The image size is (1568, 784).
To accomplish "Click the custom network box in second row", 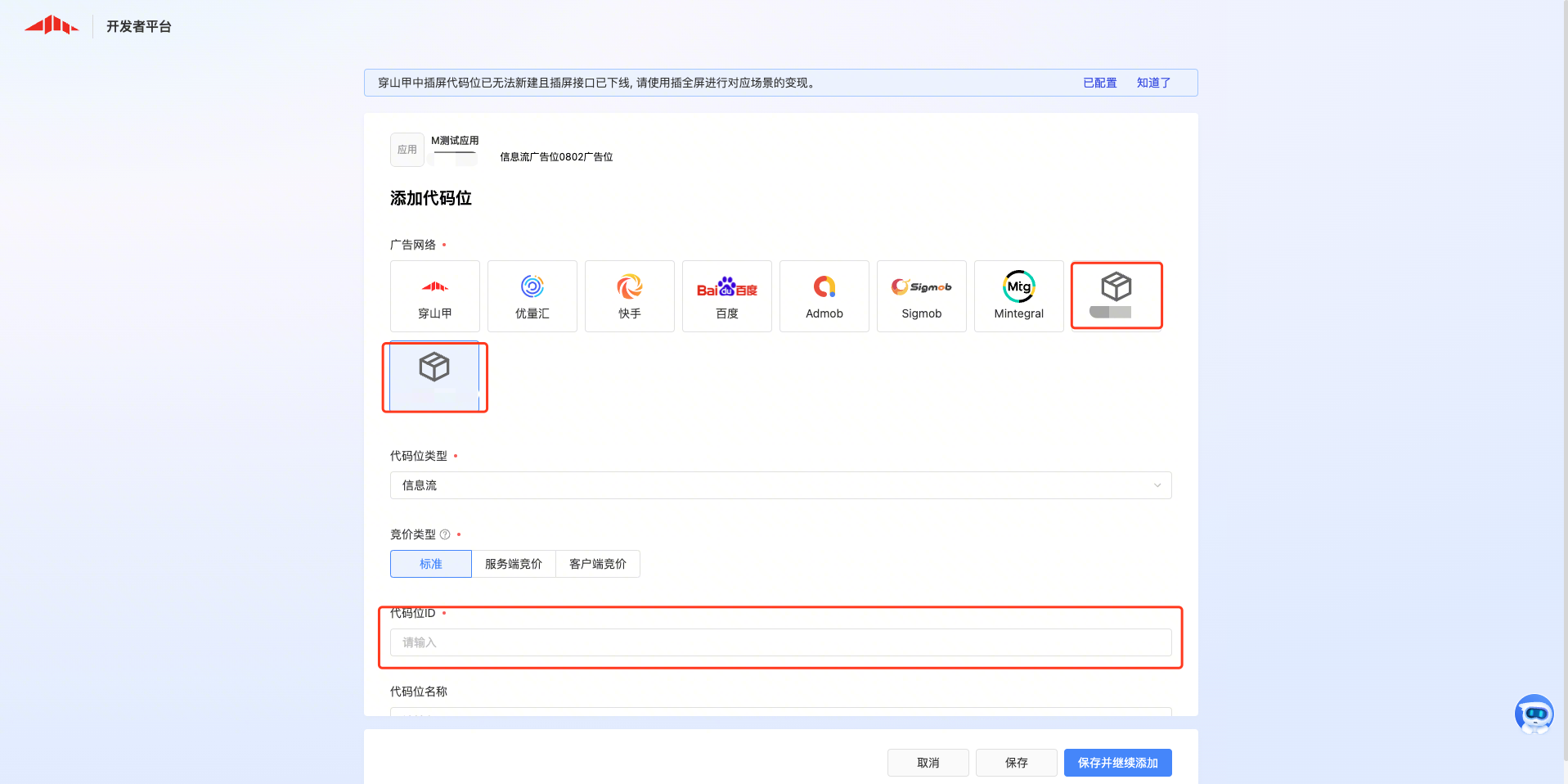I will 434,376.
